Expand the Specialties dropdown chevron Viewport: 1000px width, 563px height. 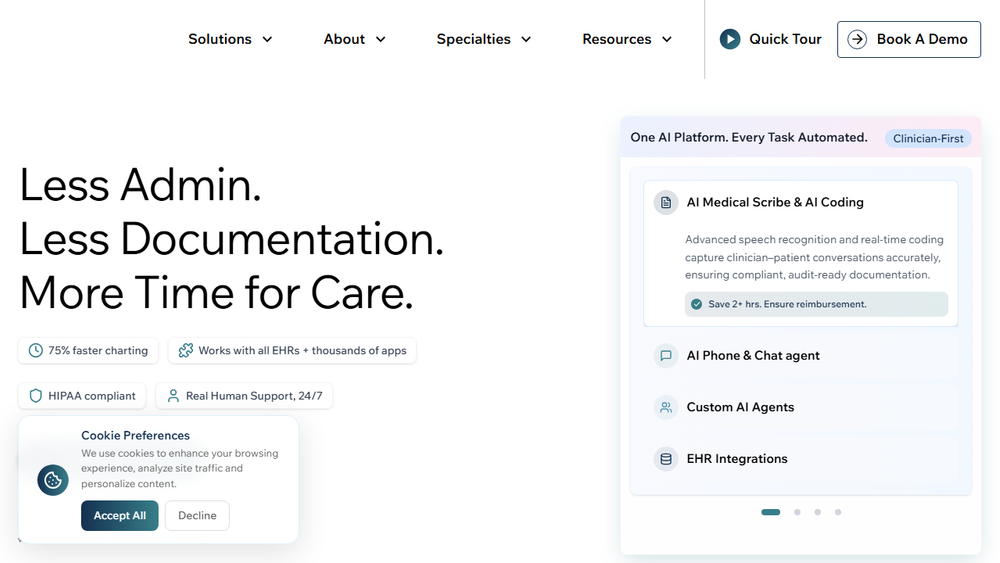(526, 40)
